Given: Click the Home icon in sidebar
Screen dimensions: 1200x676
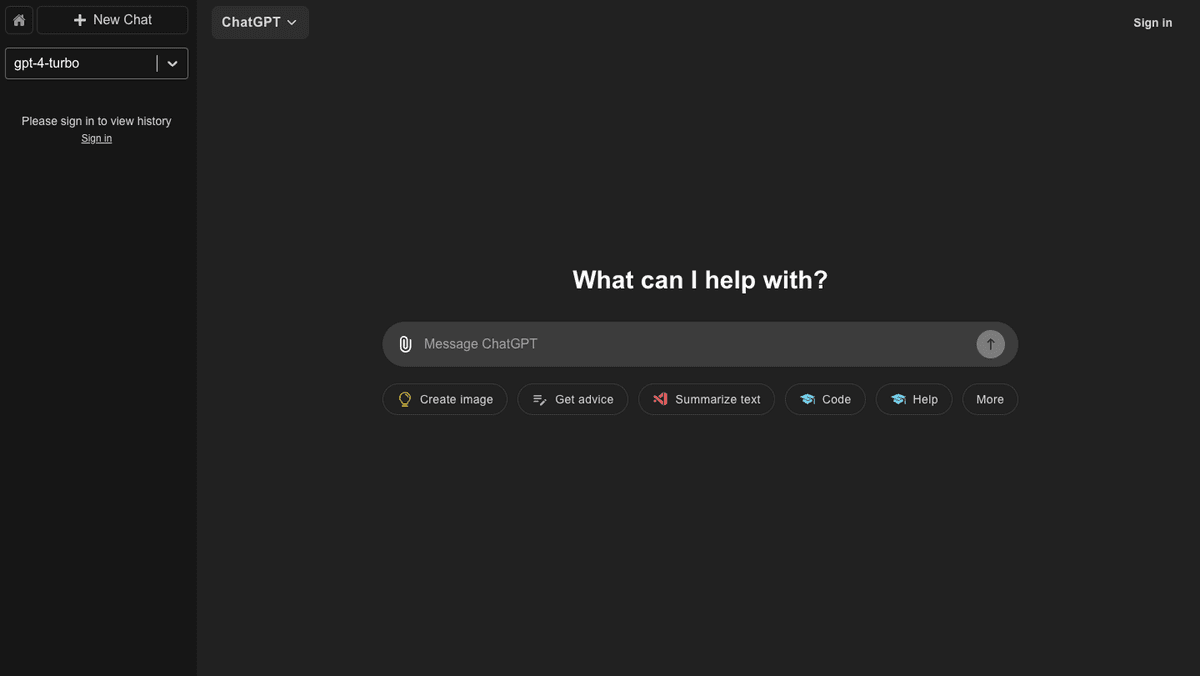Looking at the screenshot, I should tap(19, 20).
